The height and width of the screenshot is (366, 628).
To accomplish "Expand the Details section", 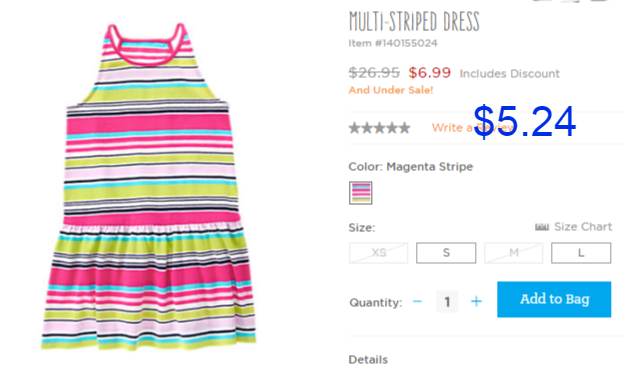I will click(368, 360).
